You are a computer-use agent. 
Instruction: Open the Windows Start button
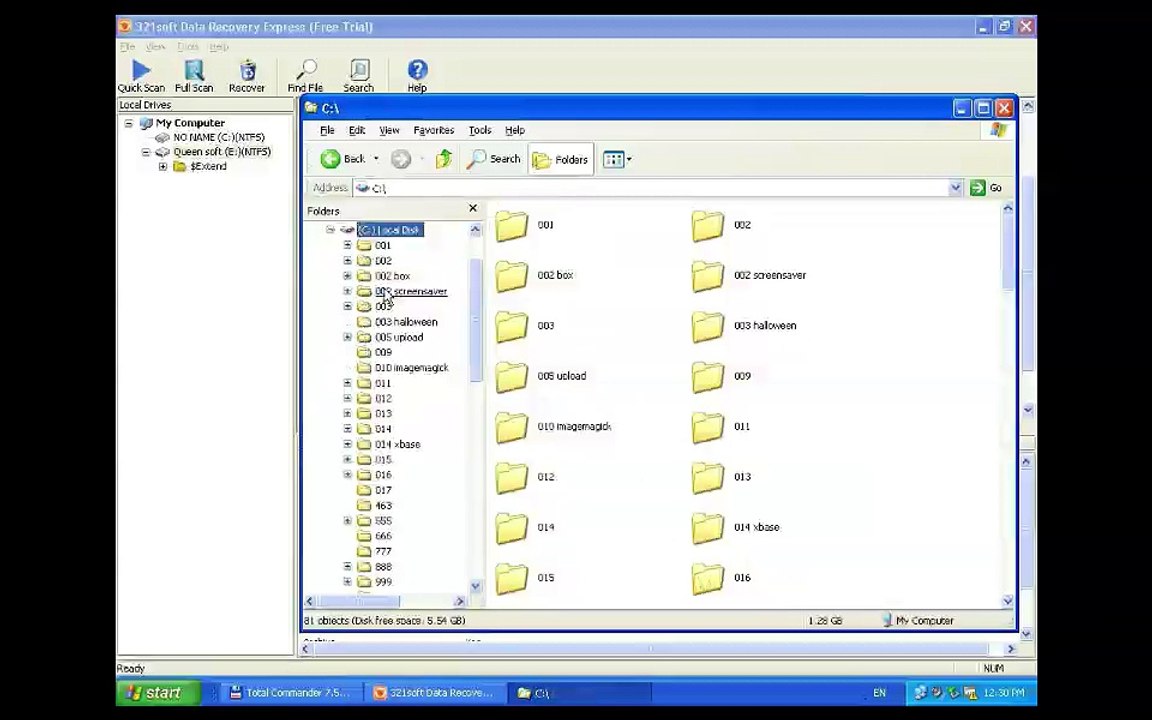point(158,693)
